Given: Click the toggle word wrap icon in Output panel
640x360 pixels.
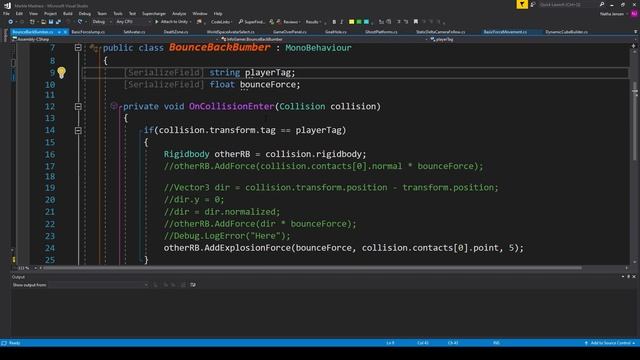Looking at the screenshot, I should (x=193, y=285).
